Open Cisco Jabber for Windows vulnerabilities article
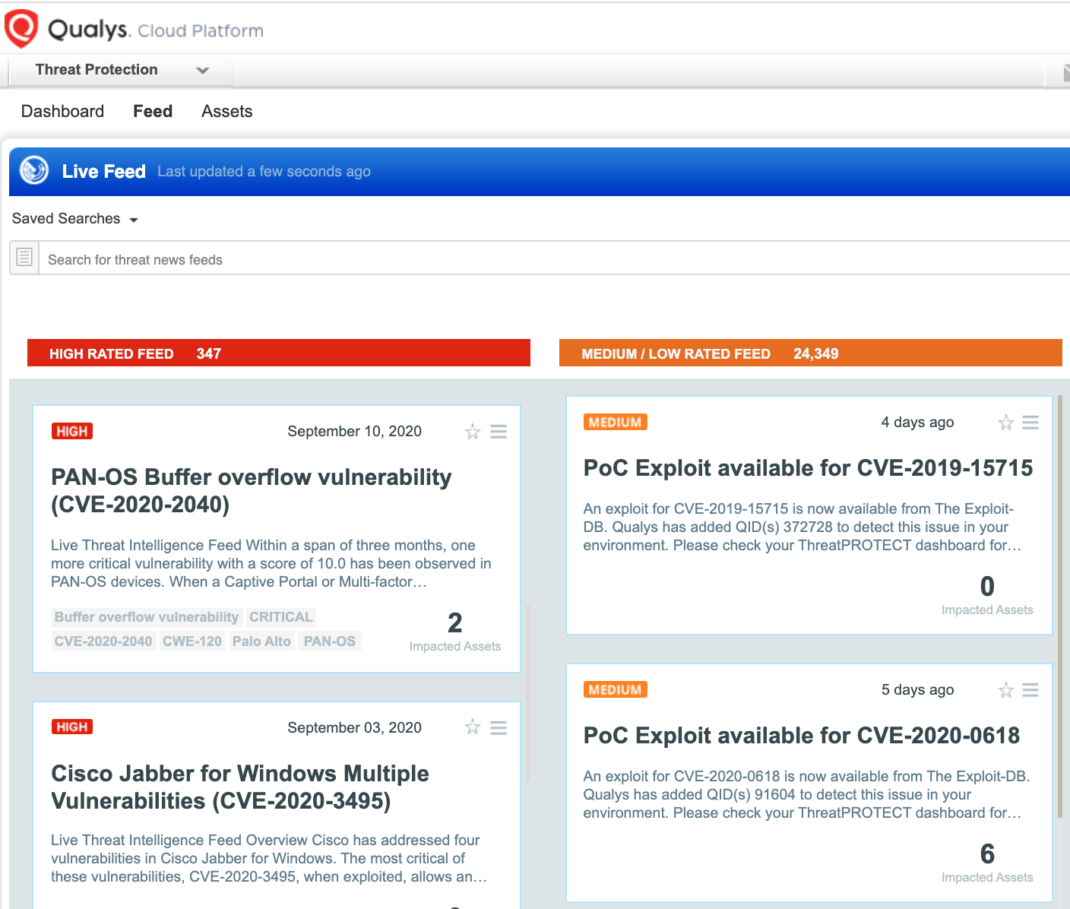The height and width of the screenshot is (909, 1070). point(240,786)
